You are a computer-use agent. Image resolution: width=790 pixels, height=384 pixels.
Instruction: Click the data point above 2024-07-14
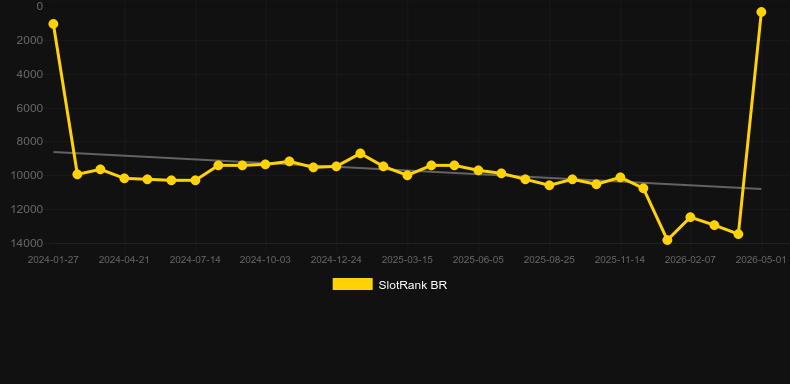coord(195,180)
